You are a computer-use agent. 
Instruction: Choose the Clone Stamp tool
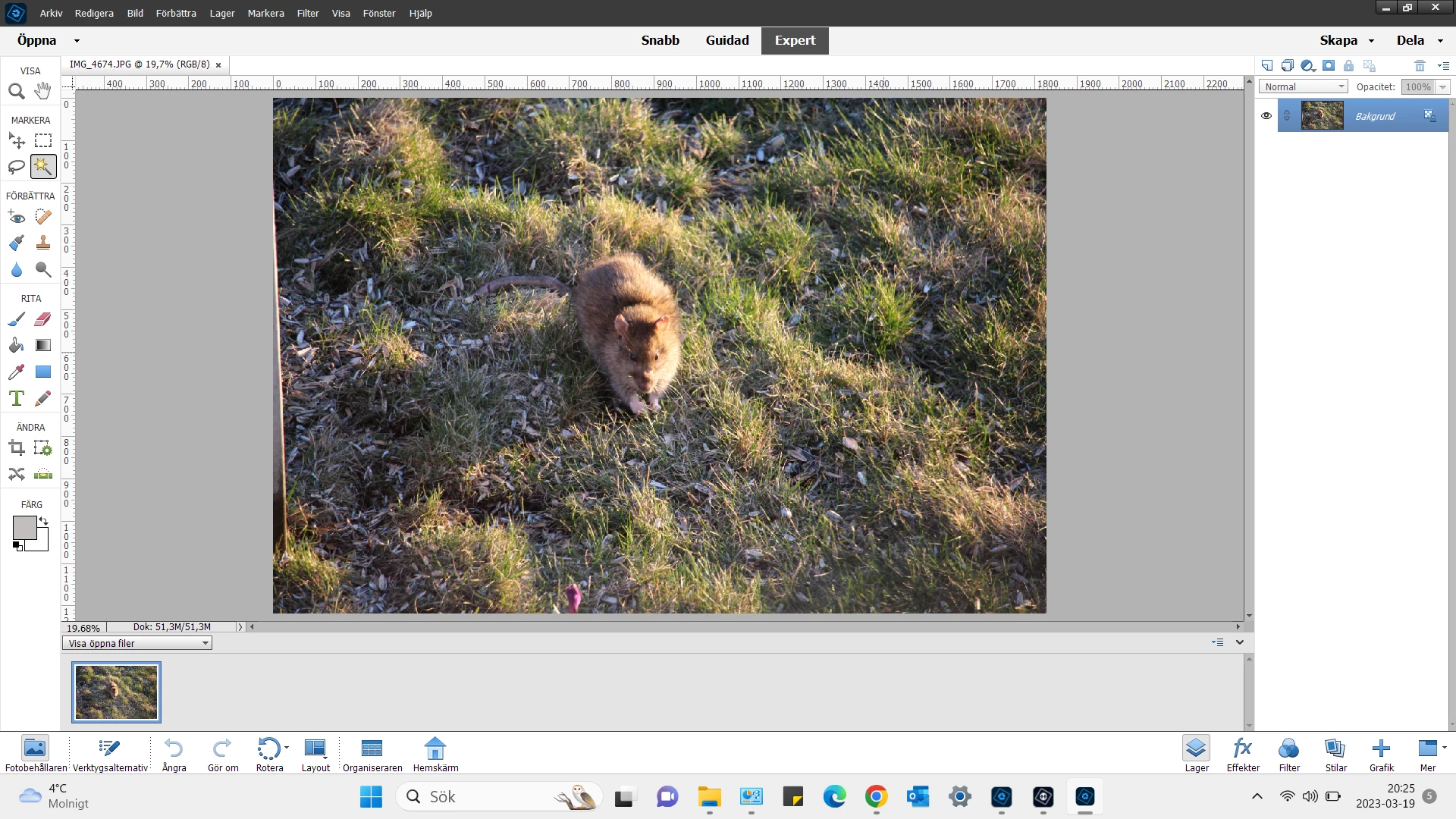[x=42, y=243]
